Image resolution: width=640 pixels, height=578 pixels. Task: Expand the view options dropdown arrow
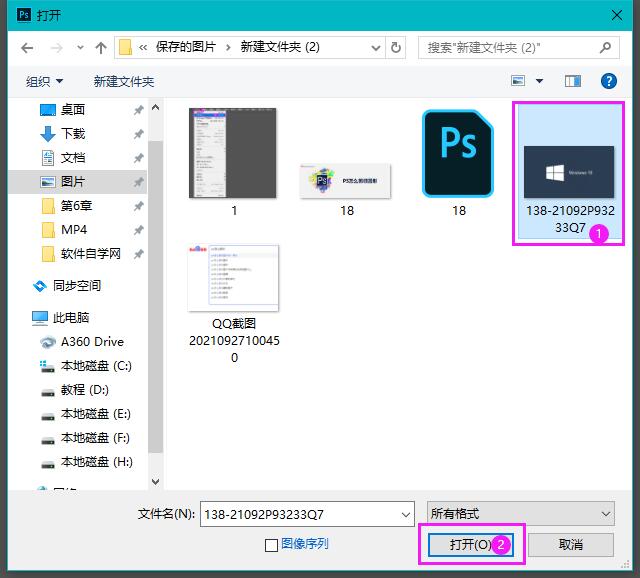click(x=539, y=81)
